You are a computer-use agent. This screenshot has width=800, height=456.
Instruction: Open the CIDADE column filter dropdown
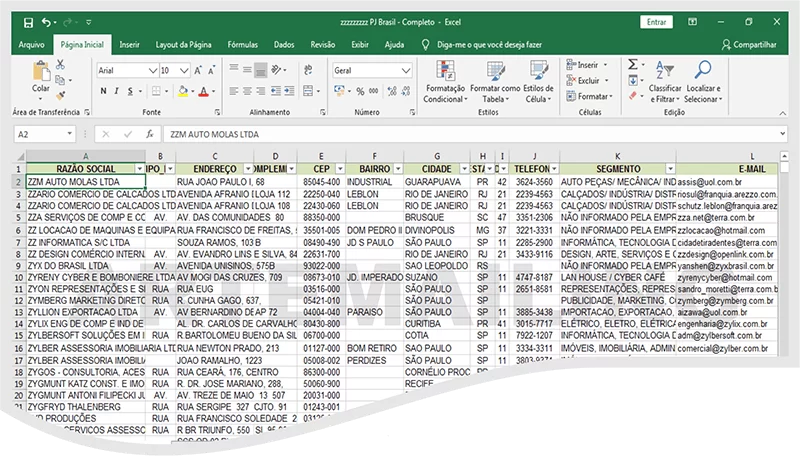(464, 169)
